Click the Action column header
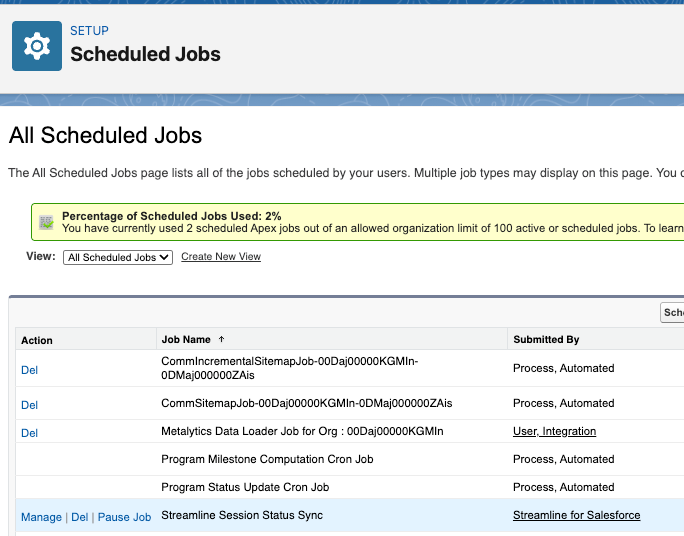The width and height of the screenshot is (684, 536). coord(37,340)
